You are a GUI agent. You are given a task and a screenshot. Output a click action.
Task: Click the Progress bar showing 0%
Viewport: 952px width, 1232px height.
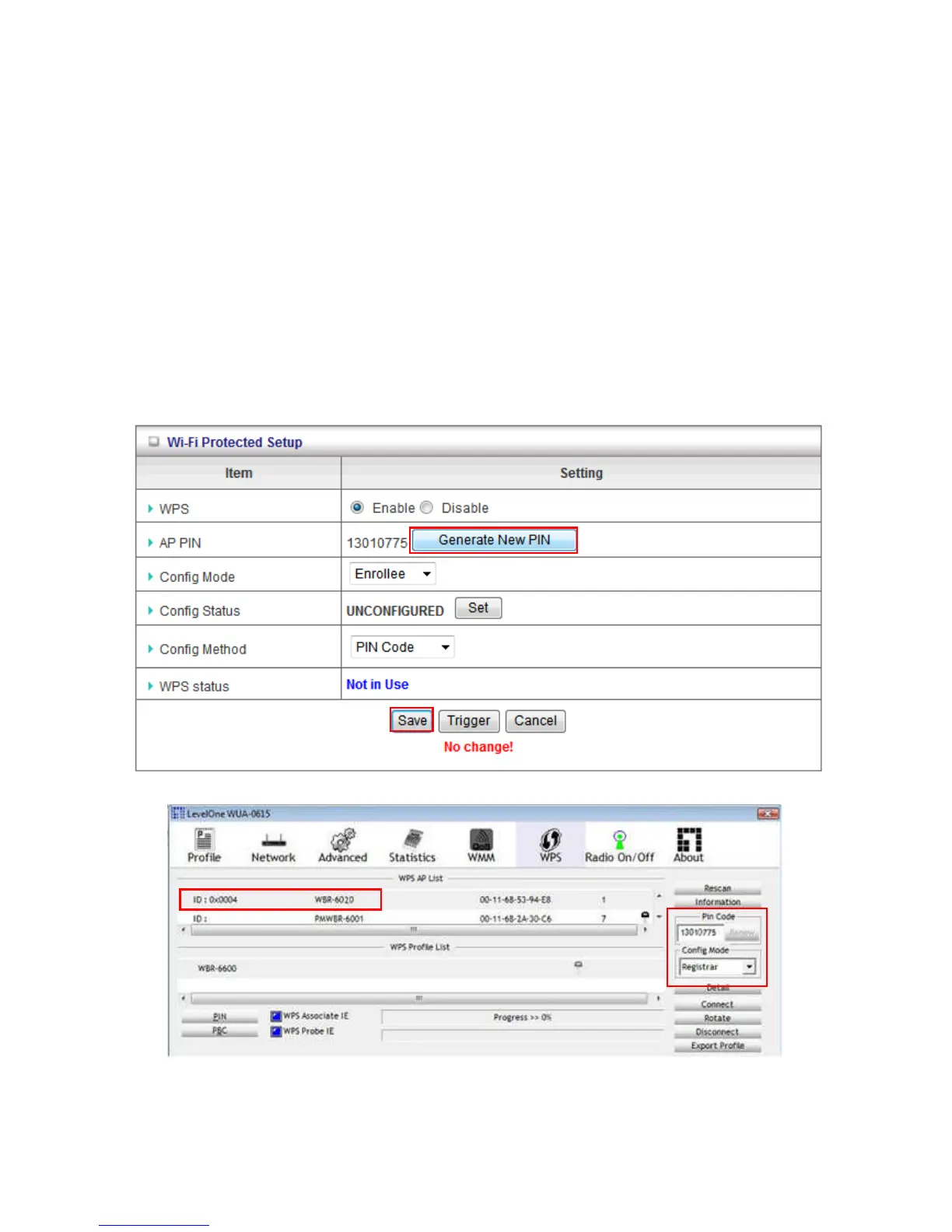click(522, 1017)
